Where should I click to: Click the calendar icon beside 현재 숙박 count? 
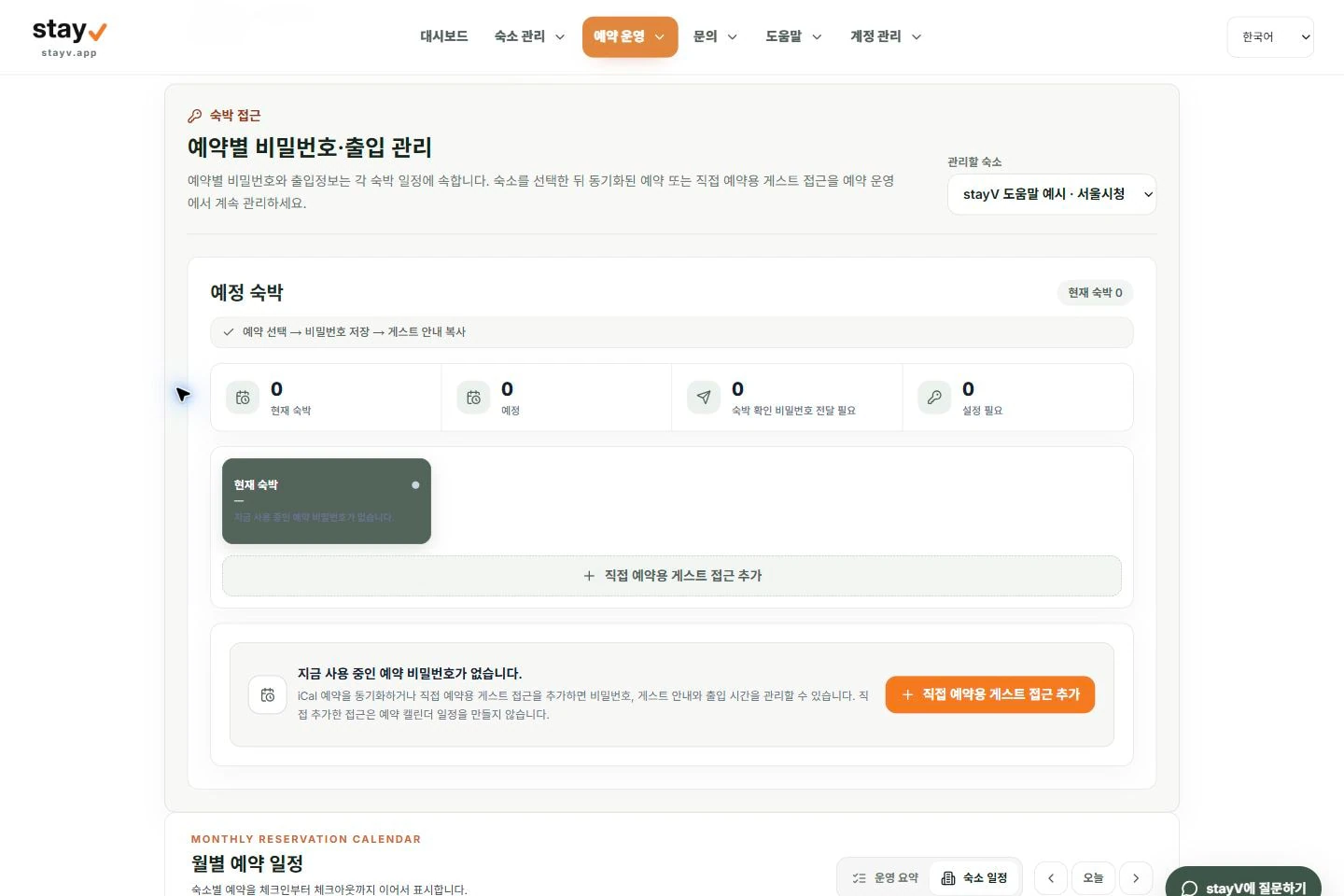click(243, 398)
